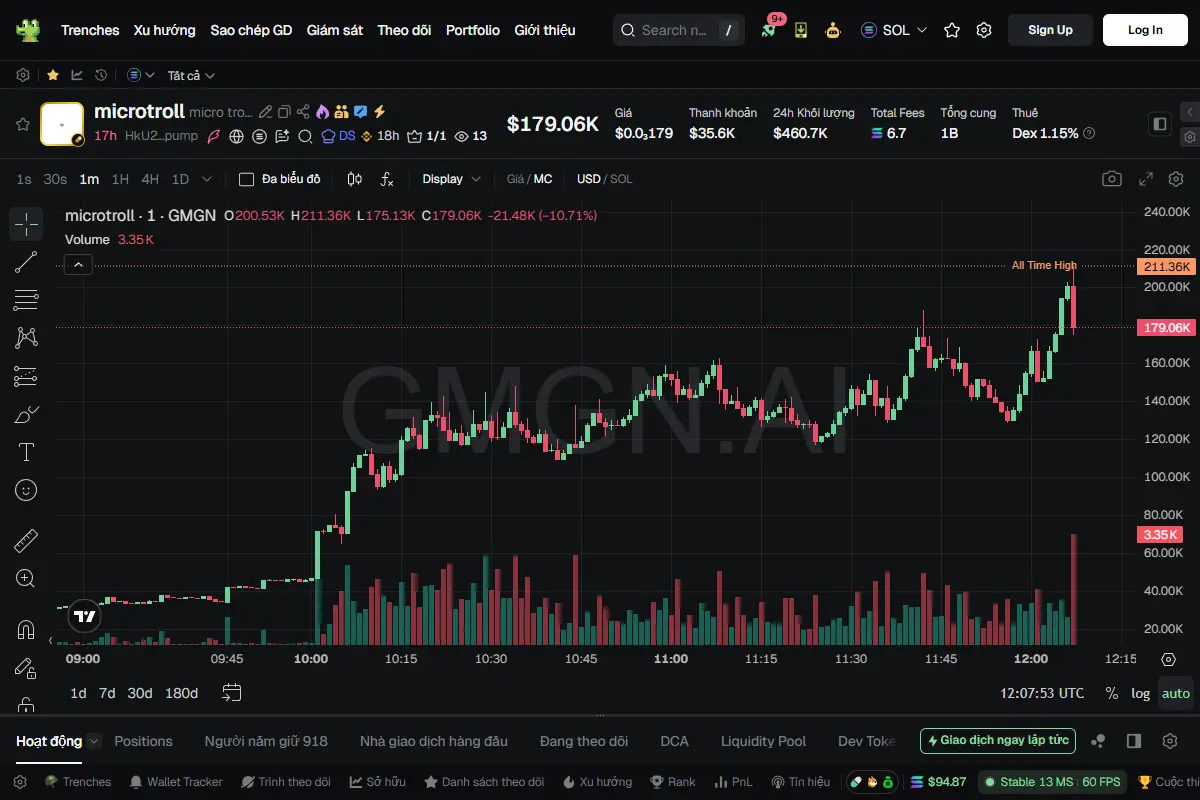This screenshot has height=800, width=1200.
Task: Click the Search input field
Action: click(677, 30)
